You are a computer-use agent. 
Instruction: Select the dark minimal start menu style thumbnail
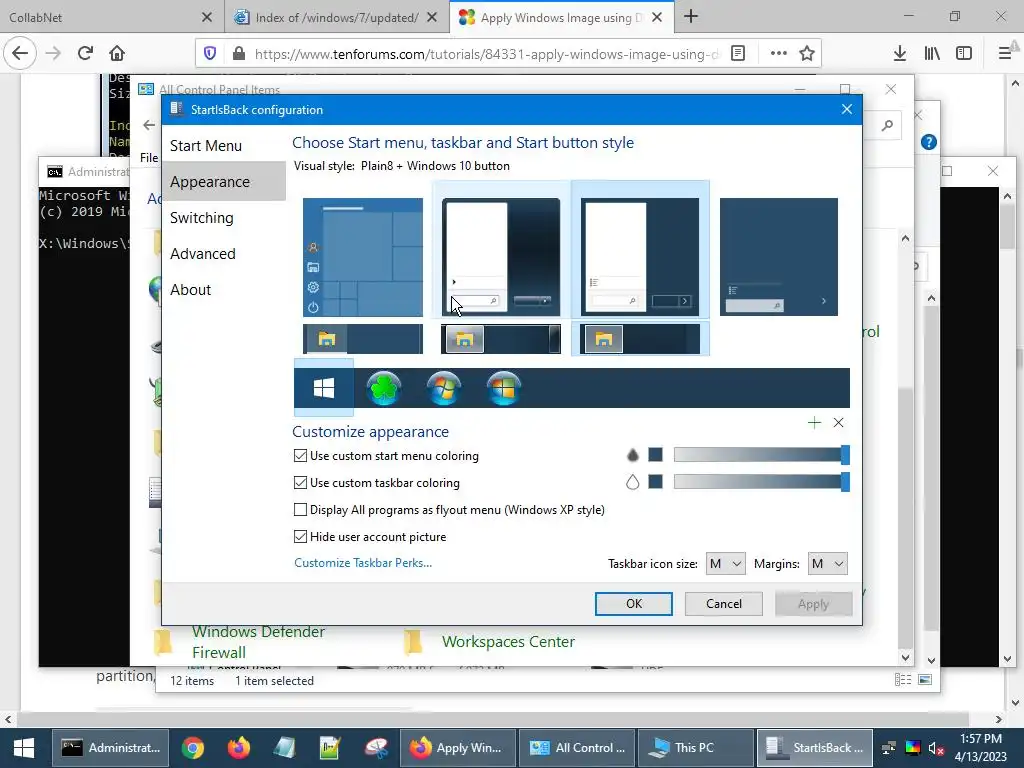tap(778, 257)
